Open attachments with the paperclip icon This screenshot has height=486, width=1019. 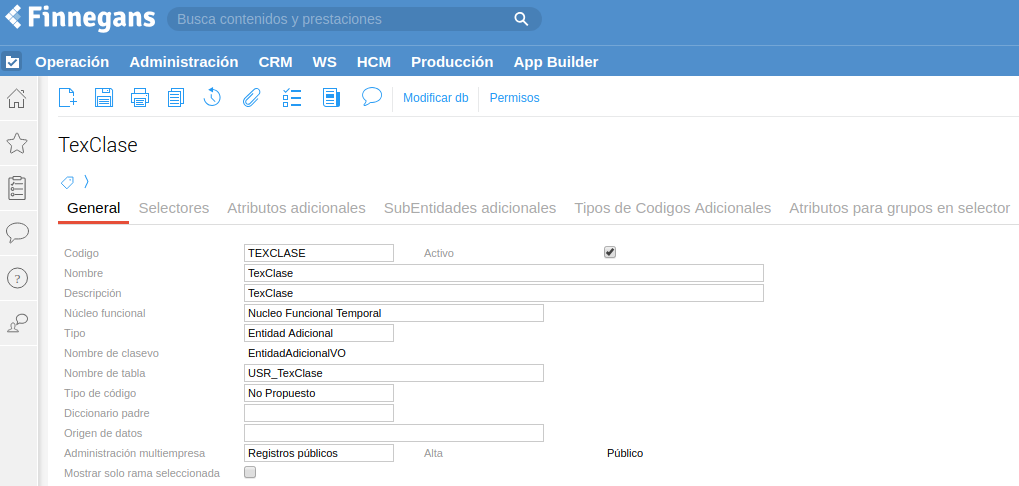251,97
